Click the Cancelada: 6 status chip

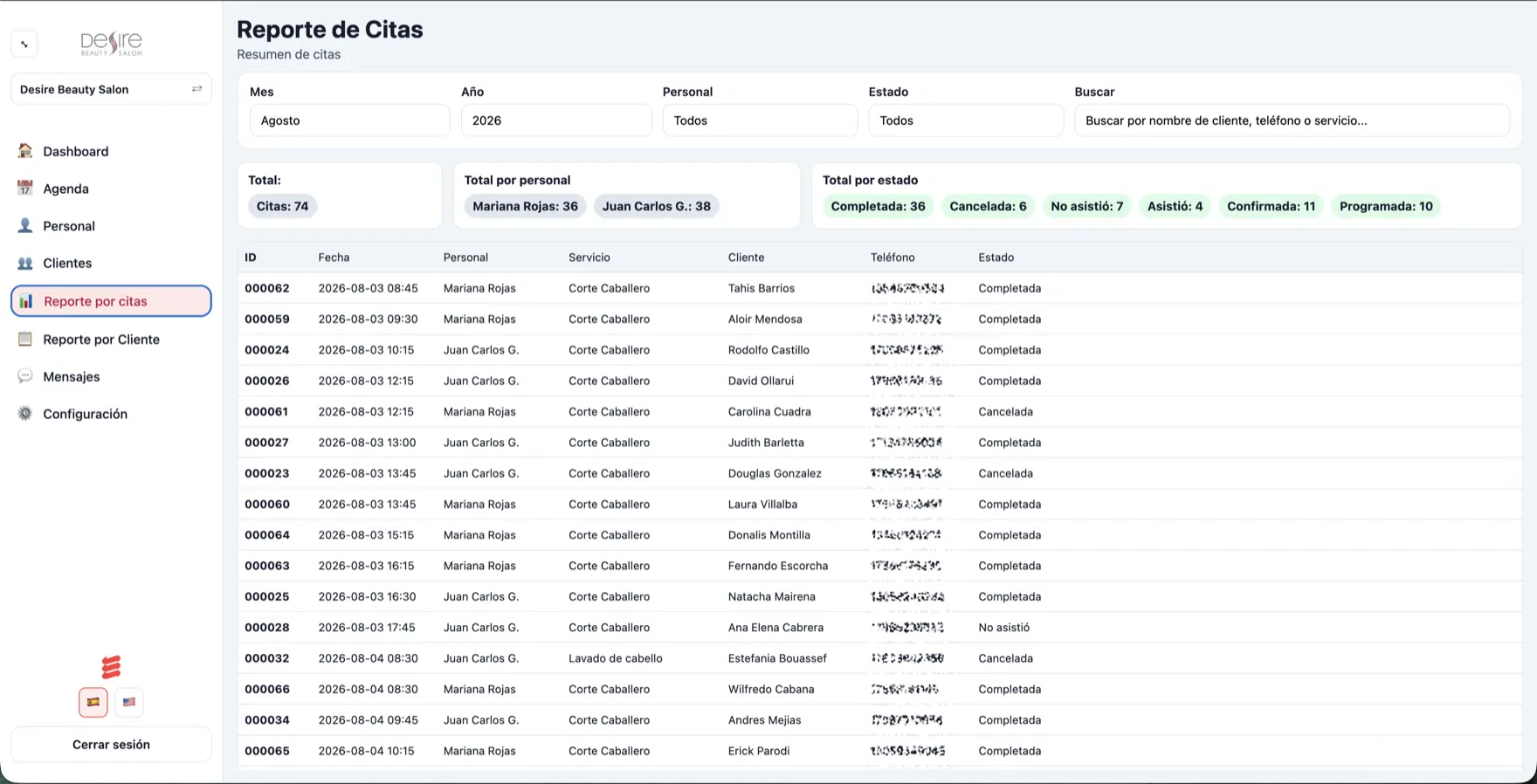coord(989,206)
